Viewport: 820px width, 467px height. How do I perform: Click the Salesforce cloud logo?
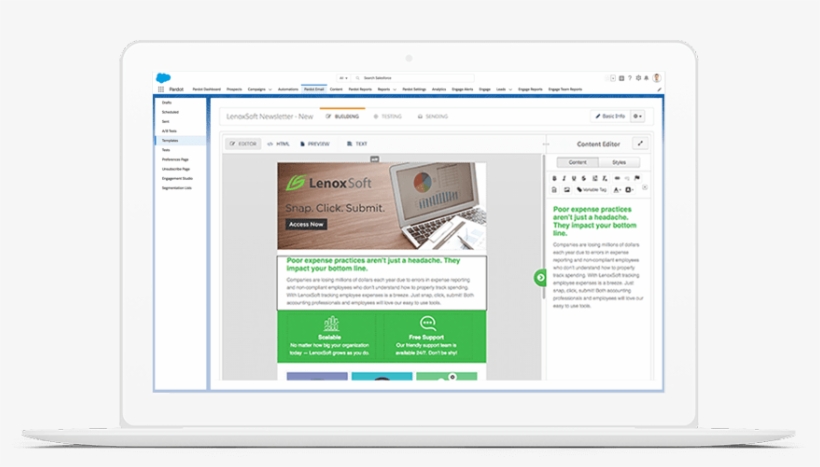[x=163, y=78]
